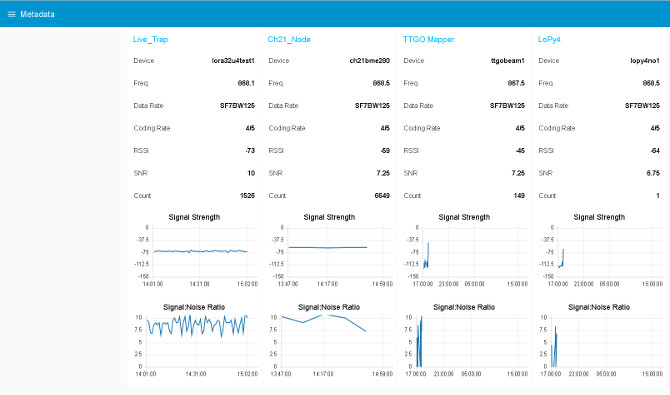Click LoPy4 RSSI value -64
The width and height of the screenshot is (670, 395).
(x=655, y=150)
